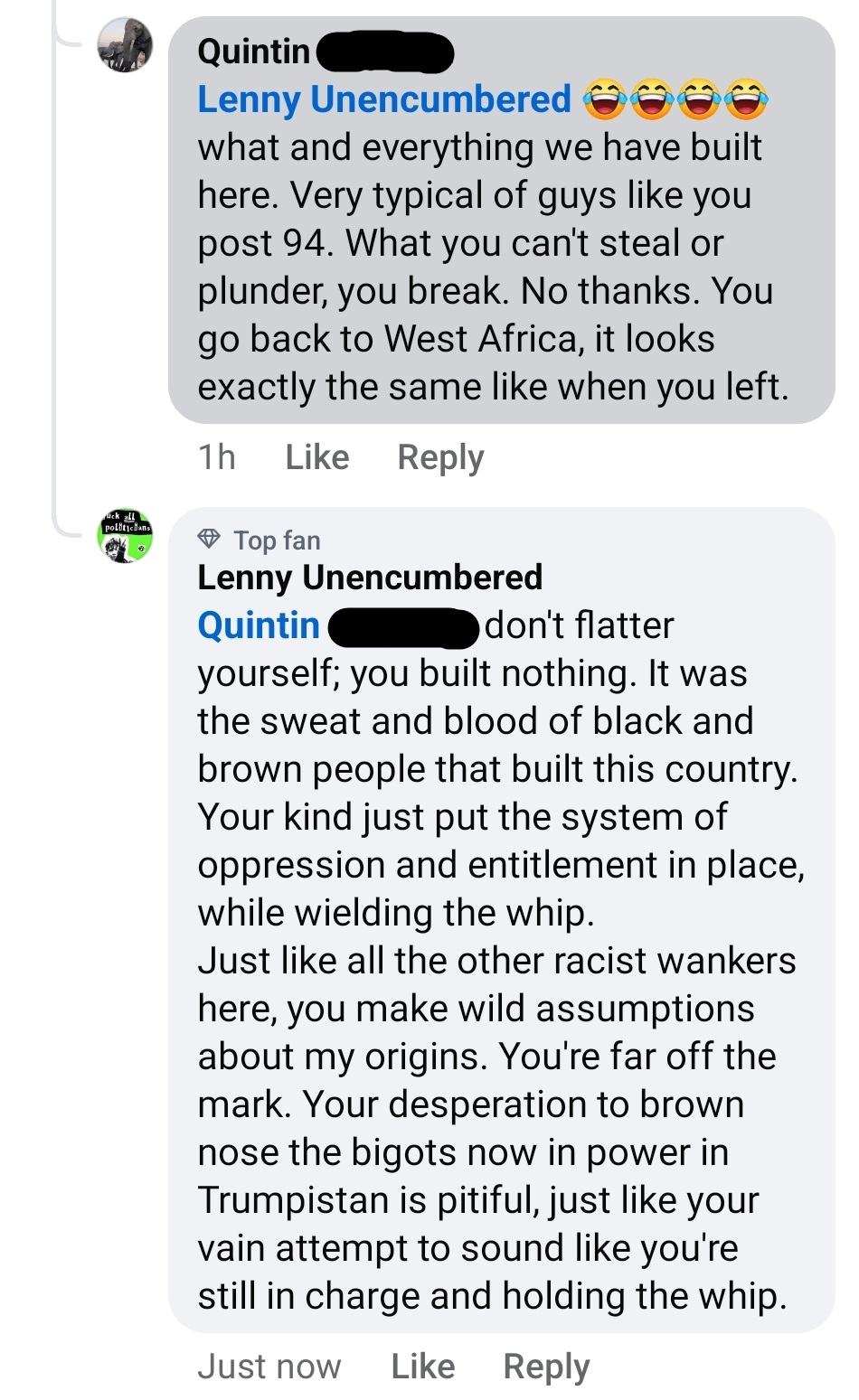
Task: Open Lenny's green profile avatar
Action: coord(124,536)
